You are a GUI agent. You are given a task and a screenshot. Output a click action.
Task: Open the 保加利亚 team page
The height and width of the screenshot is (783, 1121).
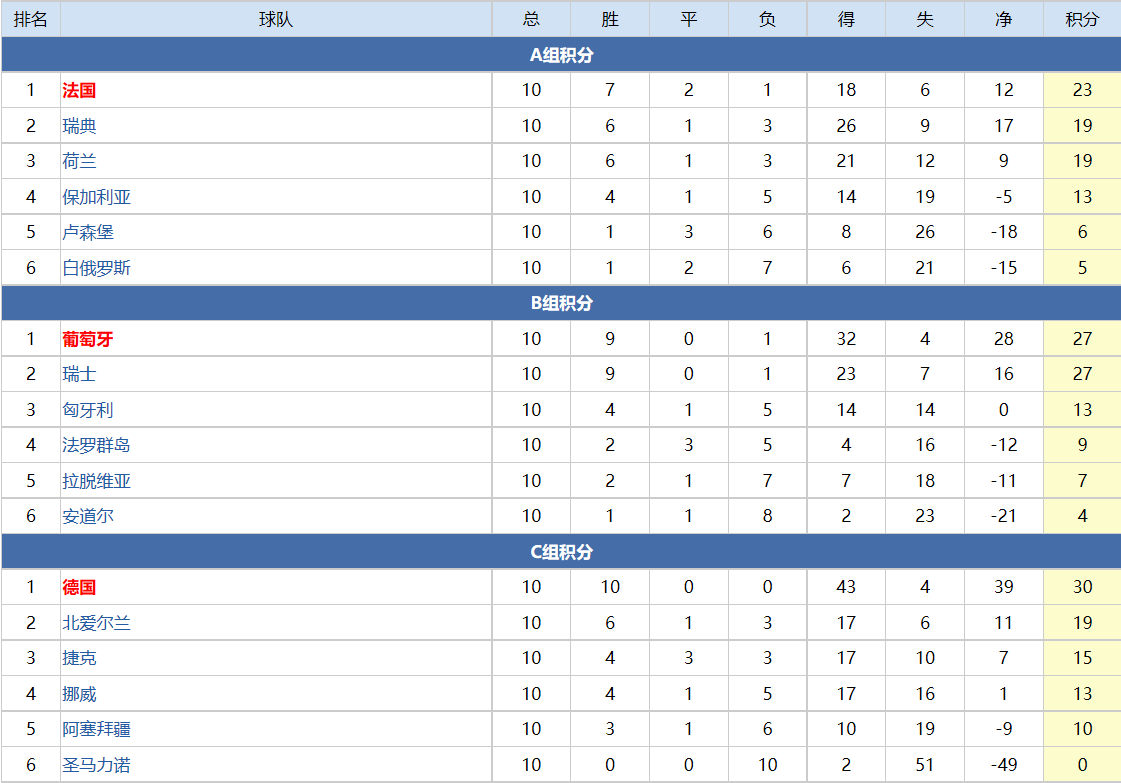(97, 197)
